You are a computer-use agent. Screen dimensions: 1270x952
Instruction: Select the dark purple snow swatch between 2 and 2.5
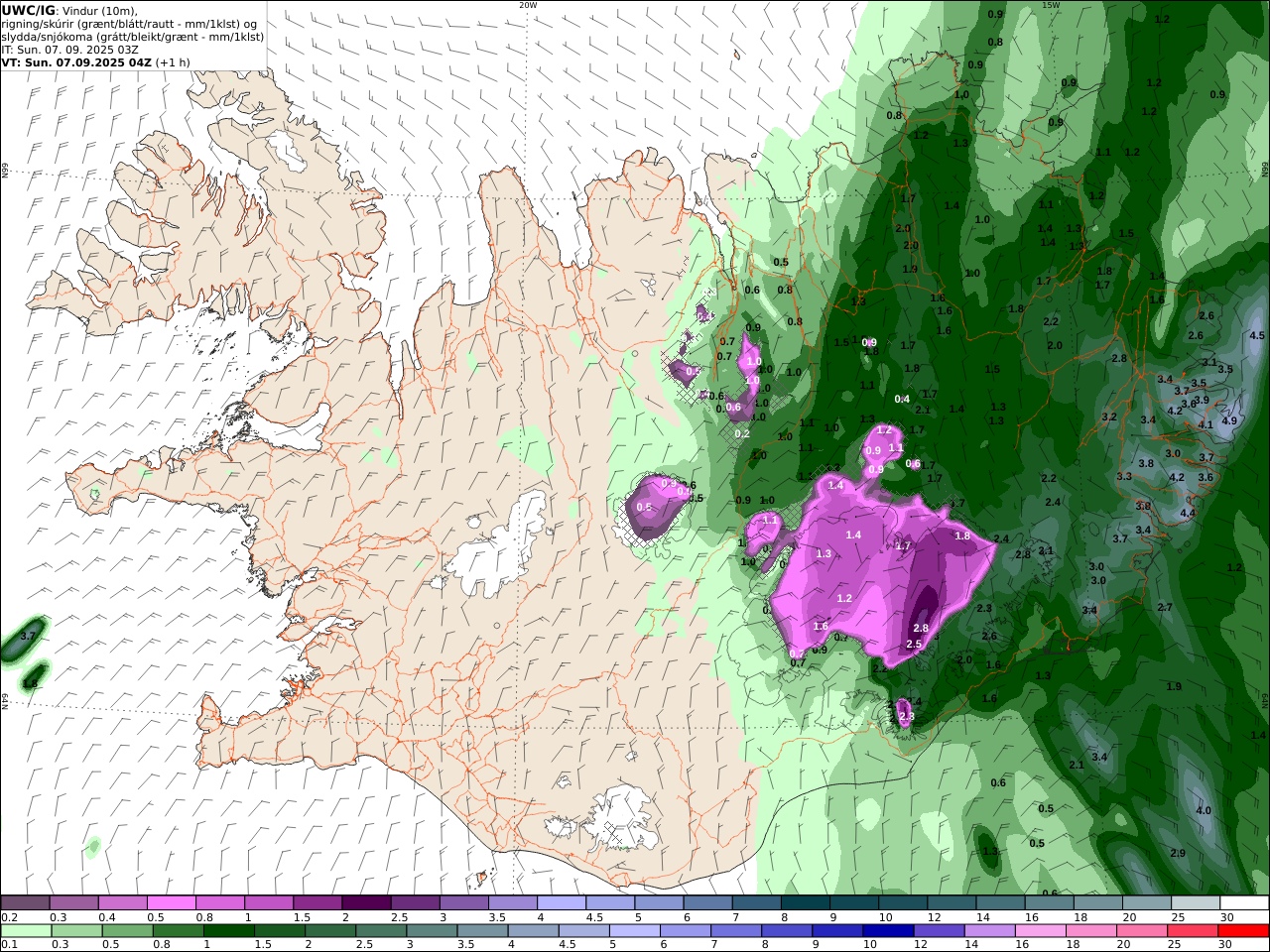365,902
